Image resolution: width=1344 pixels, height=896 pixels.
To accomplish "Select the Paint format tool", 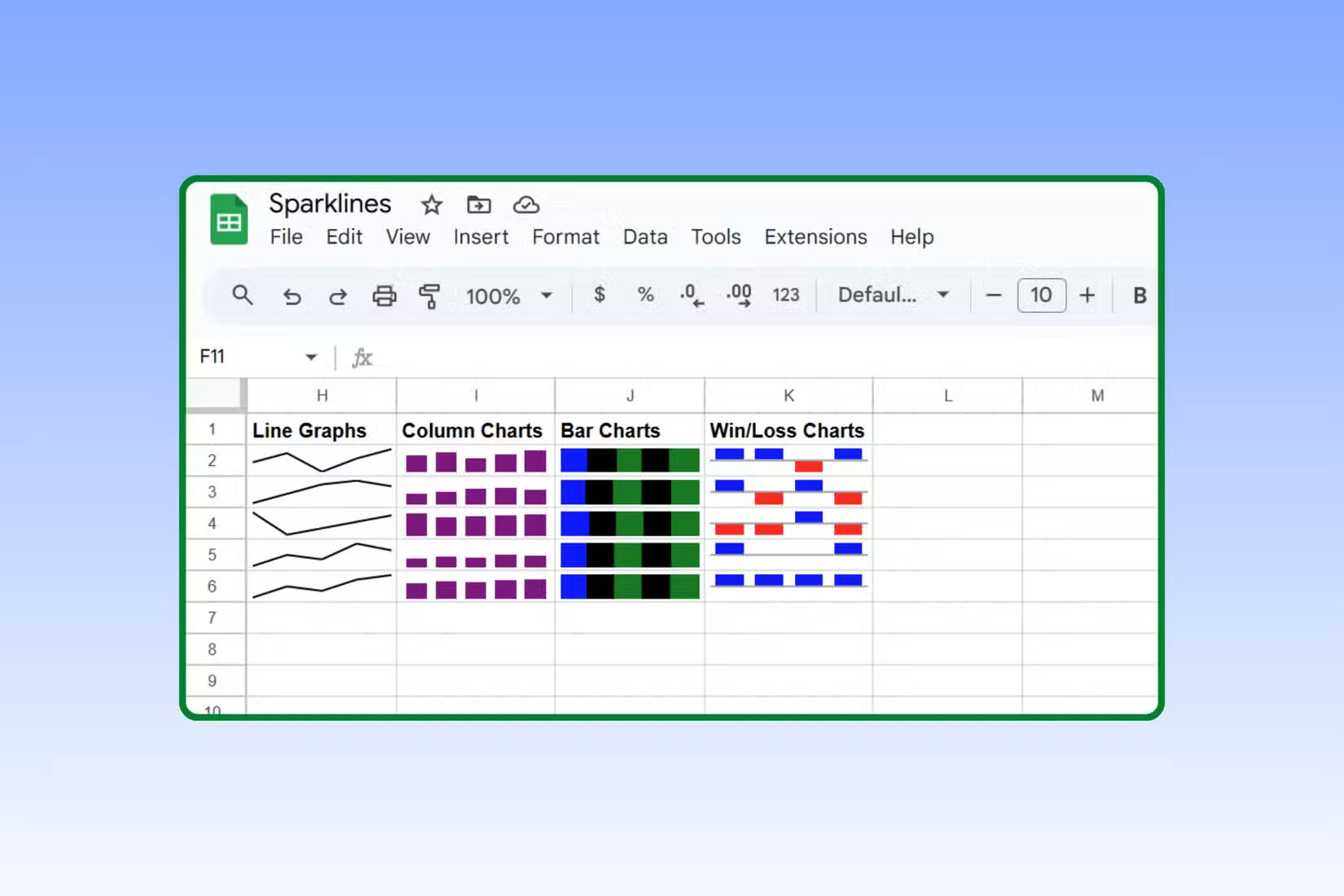I will coord(430,296).
